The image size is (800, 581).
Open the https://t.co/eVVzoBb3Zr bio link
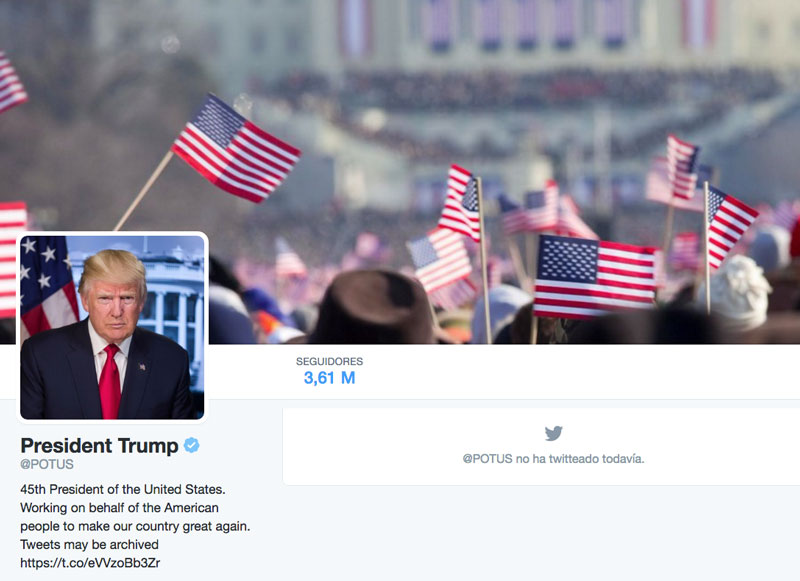[x=90, y=563]
